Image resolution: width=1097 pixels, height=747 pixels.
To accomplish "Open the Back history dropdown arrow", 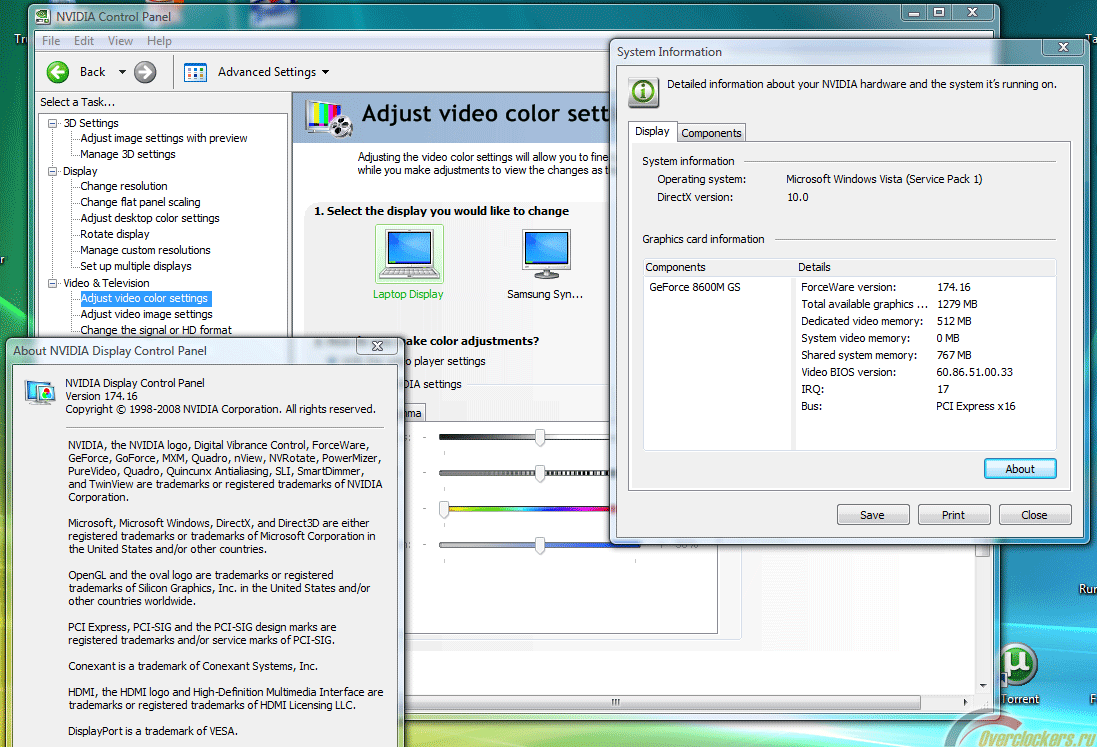I will click(x=122, y=72).
